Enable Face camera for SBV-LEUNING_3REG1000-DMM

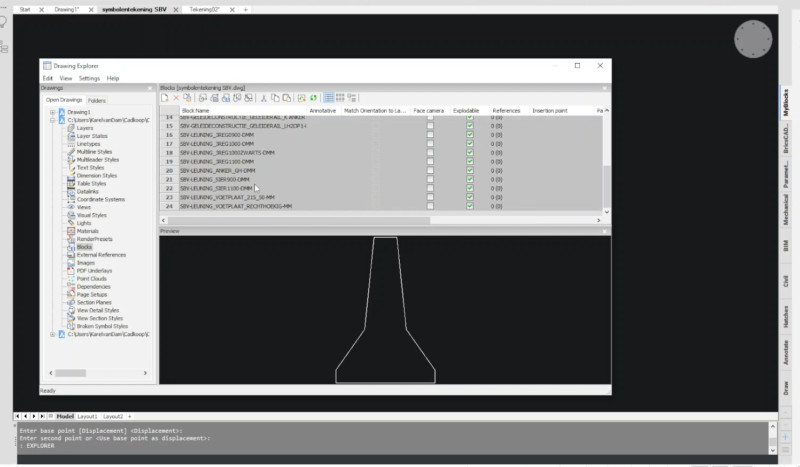coord(430,145)
